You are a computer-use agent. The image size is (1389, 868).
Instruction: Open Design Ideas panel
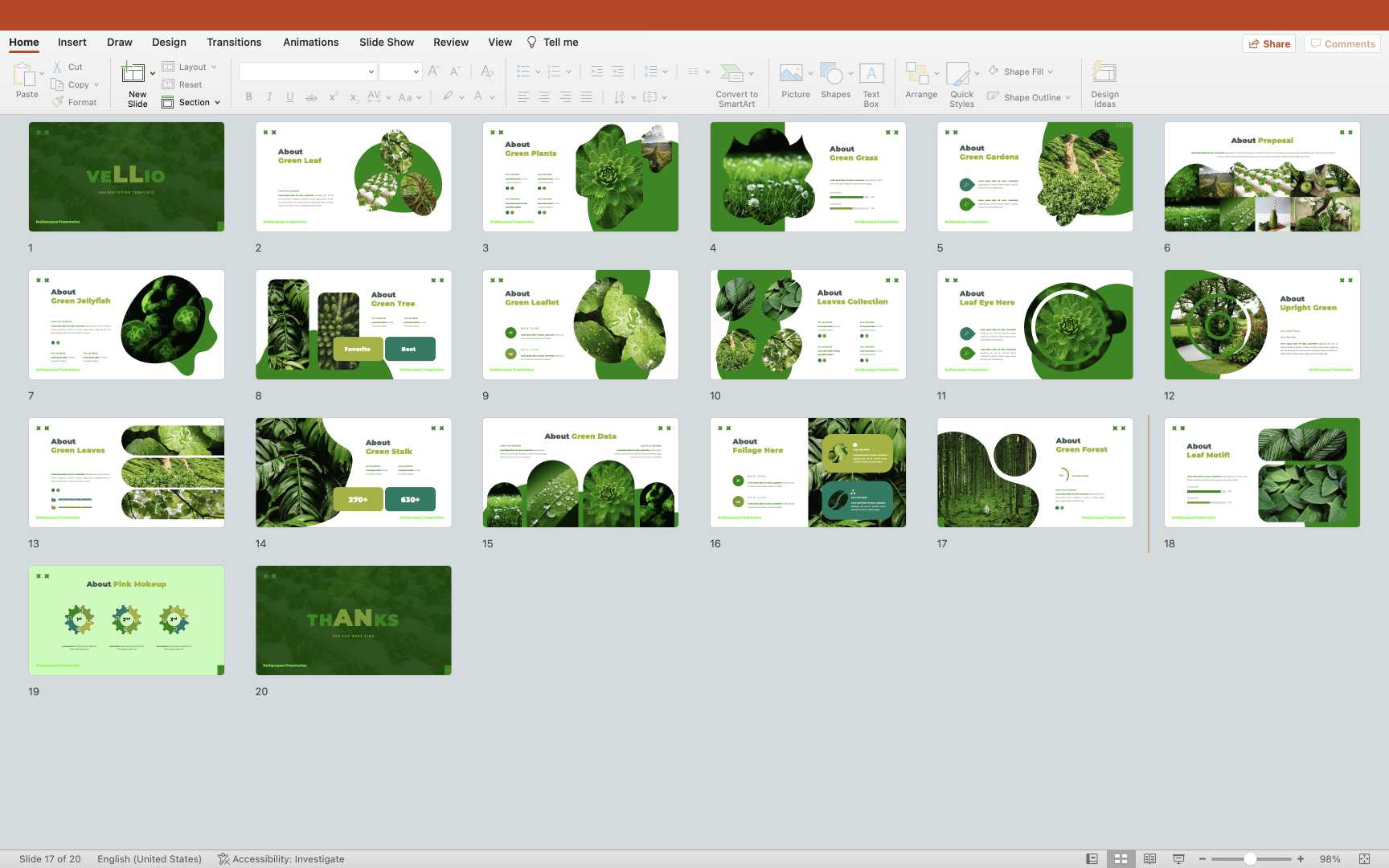tap(1104, 74)
